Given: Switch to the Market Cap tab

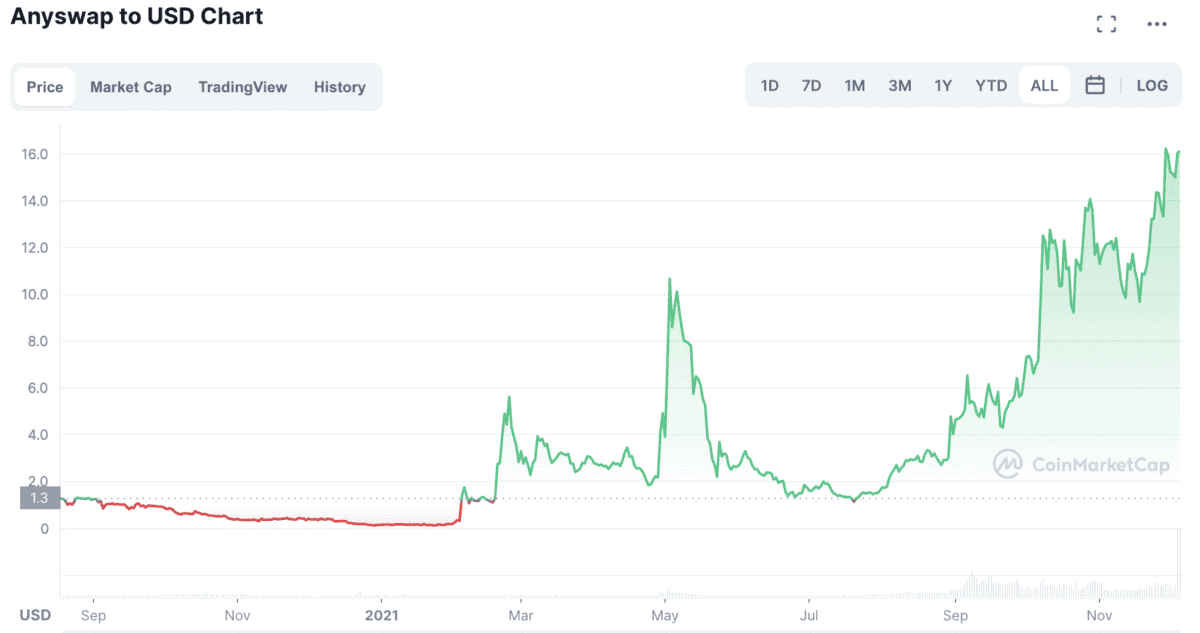Looking at the screenshot, I should (x=131, y=87).
